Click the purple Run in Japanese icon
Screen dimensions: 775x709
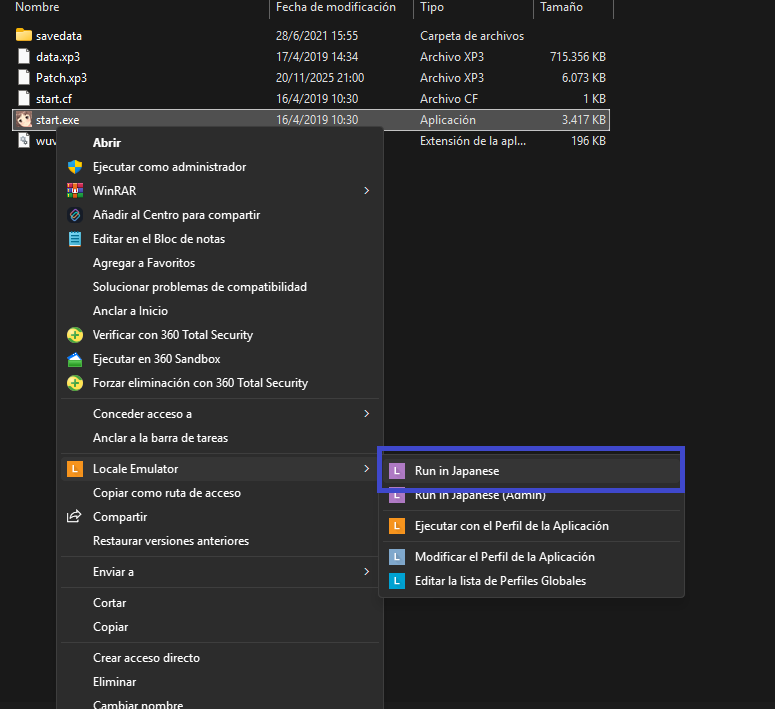click(x=396, y=470)
